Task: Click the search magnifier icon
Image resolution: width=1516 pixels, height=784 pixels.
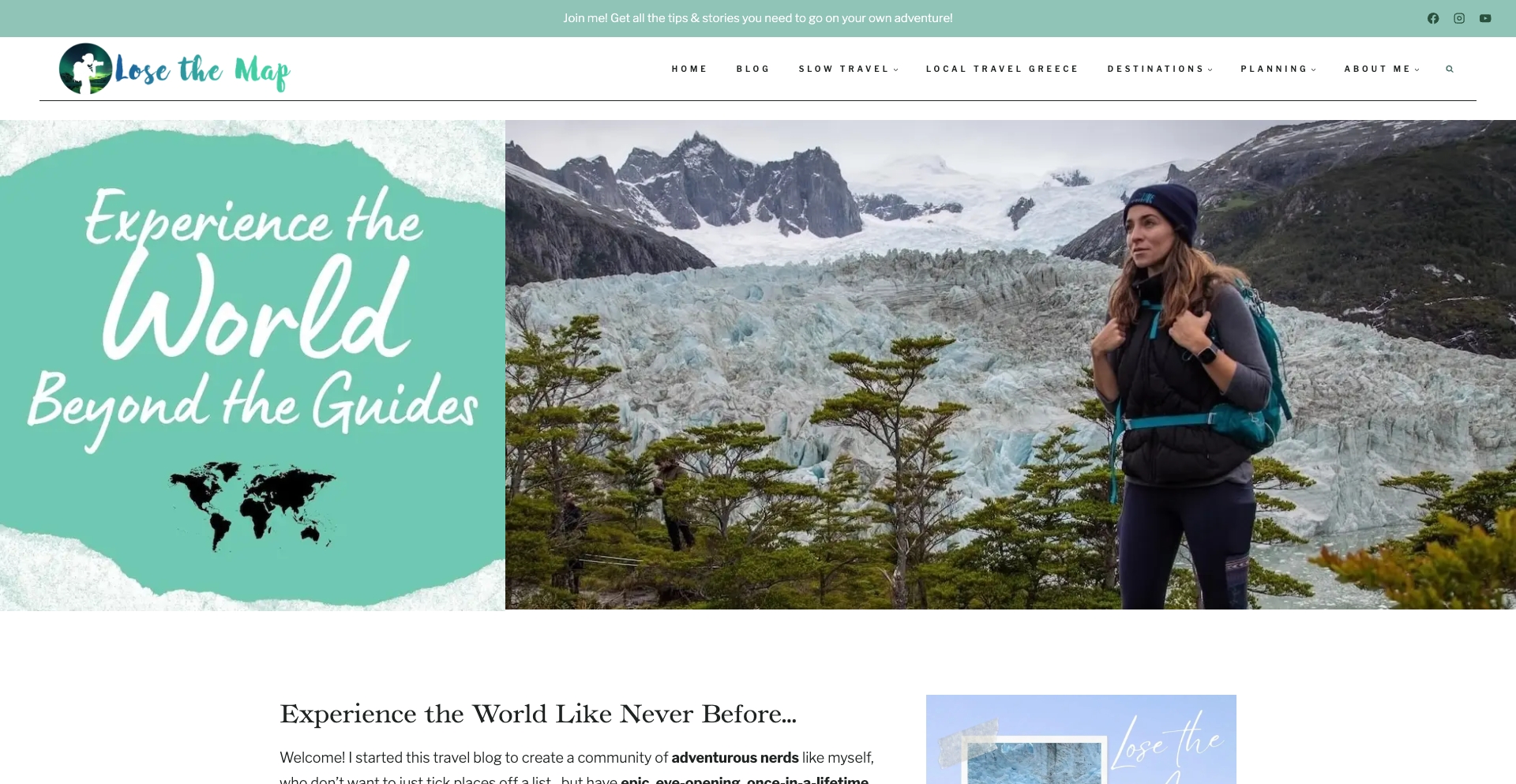Action: coord(1450,69)
